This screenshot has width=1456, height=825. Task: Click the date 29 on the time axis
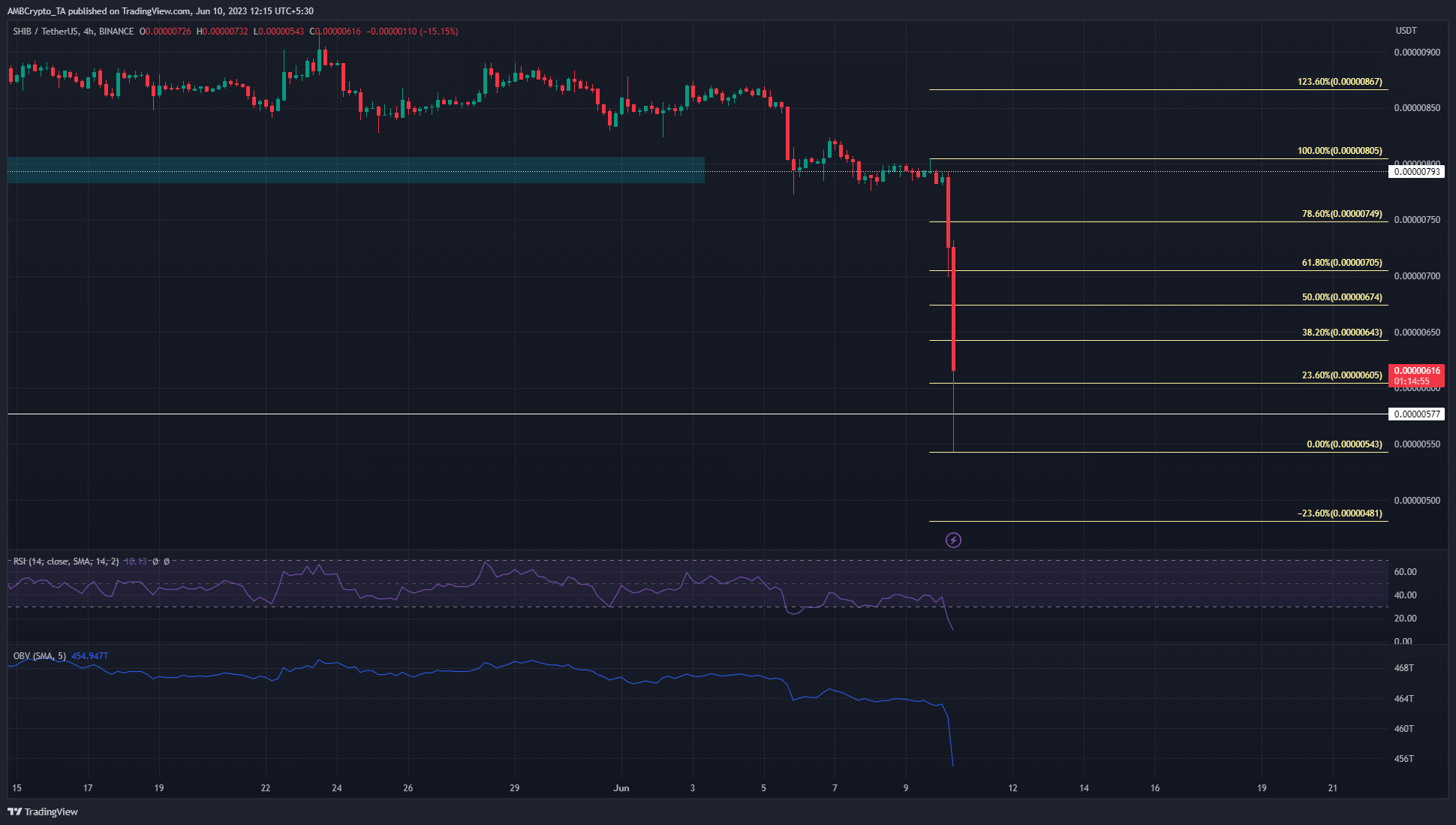pos(515,788)
